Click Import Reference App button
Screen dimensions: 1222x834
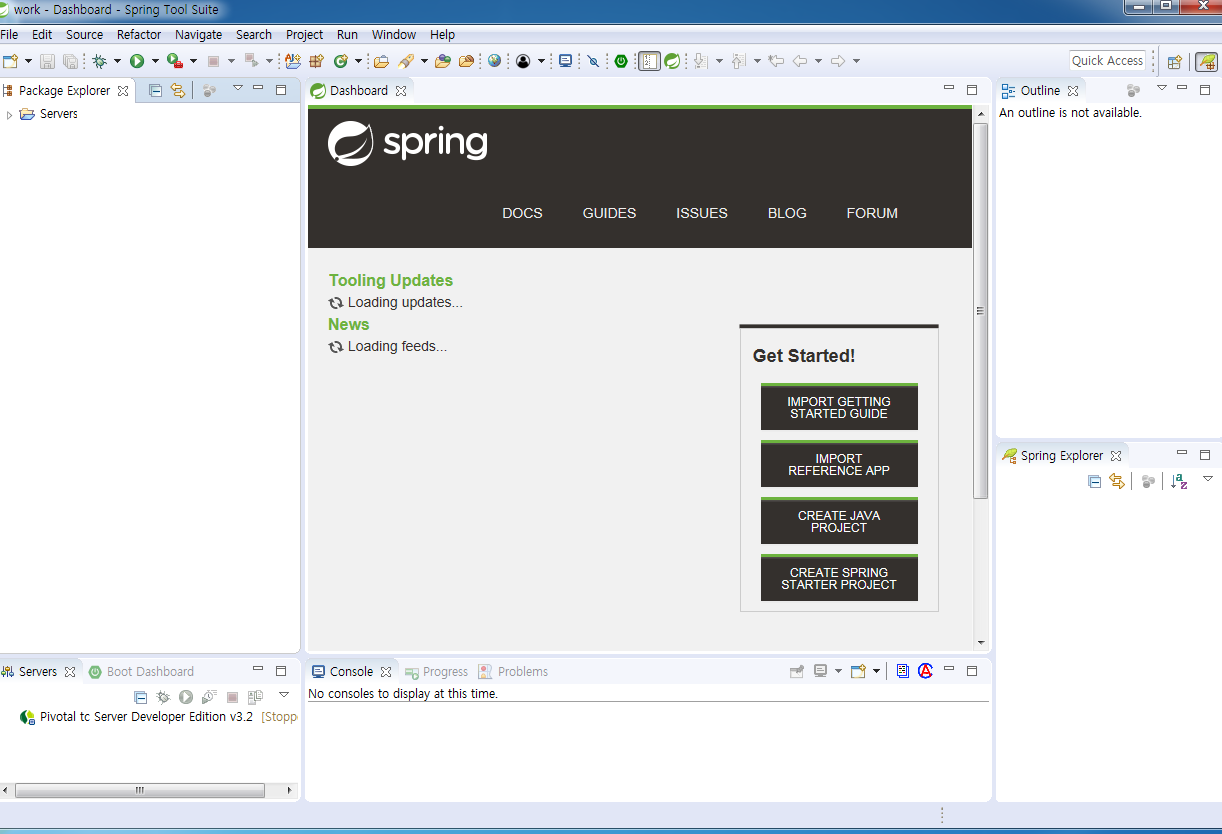tap(839, 464)
